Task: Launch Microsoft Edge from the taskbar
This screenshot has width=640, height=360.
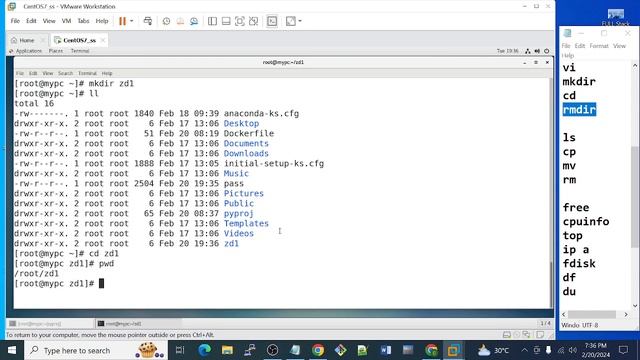Action: point(204,350)
